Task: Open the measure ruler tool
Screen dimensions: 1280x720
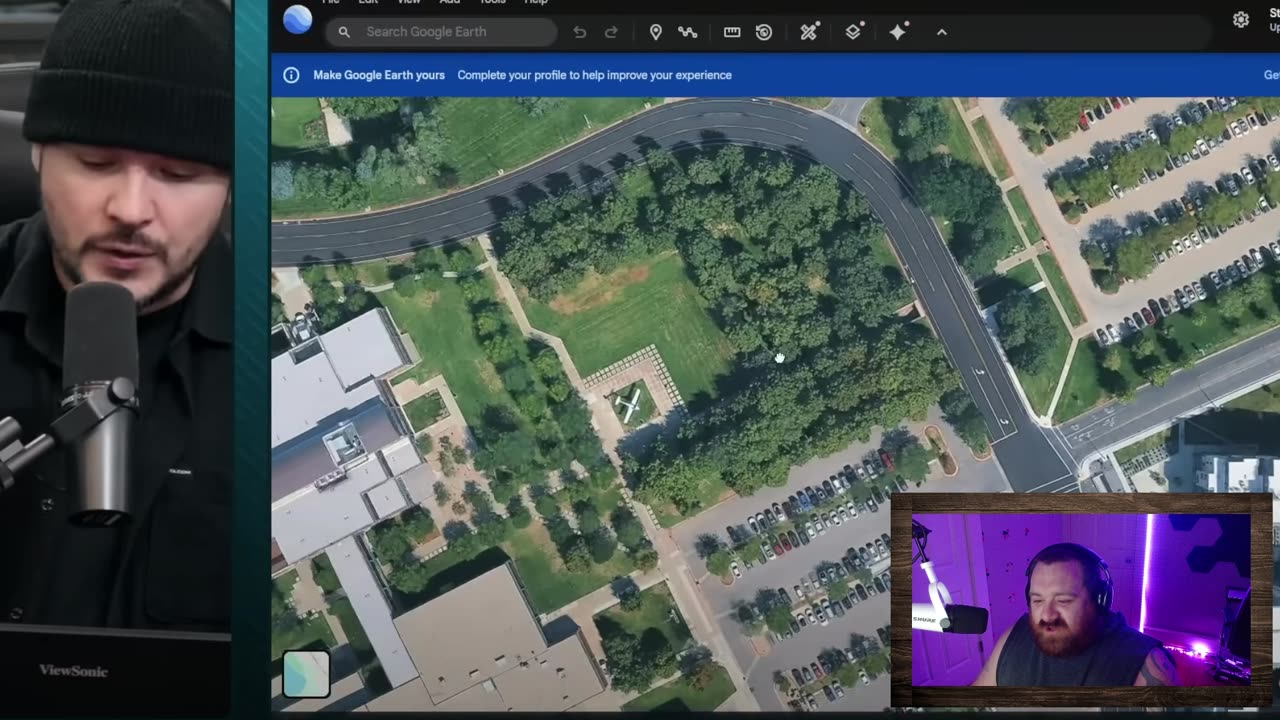Action: (x=732, y=32)
